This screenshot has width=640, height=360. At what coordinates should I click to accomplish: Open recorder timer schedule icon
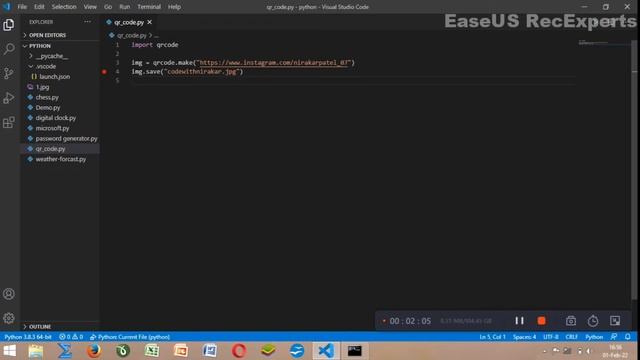[593, 321]
